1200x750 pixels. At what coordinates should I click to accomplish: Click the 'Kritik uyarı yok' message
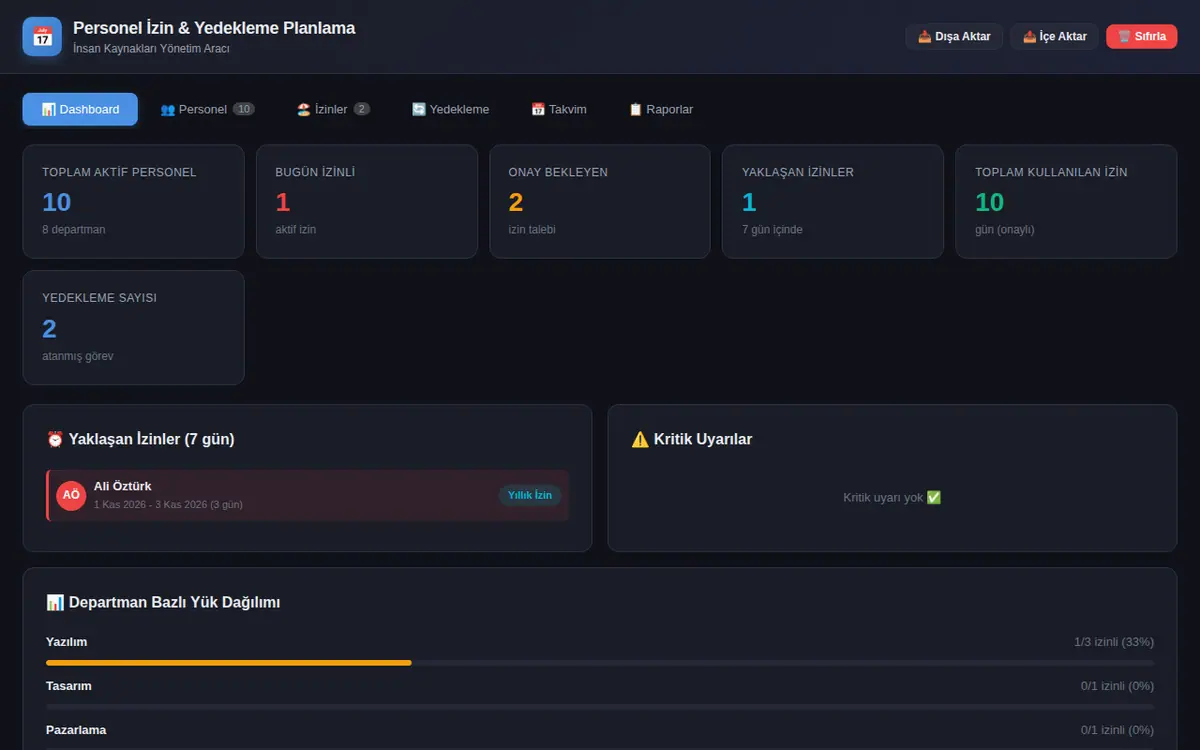892,497
